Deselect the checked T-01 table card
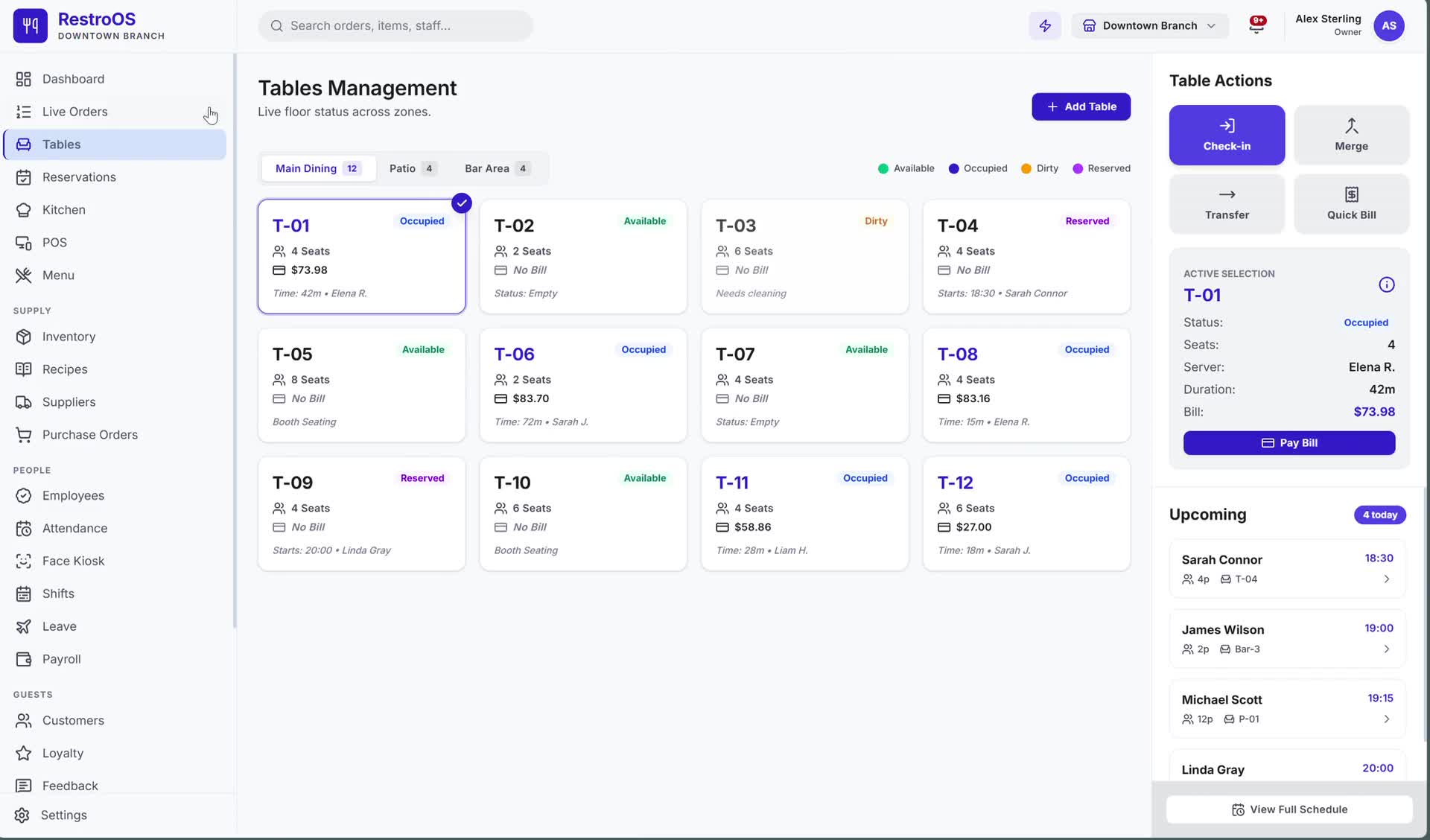The image size is (1430, 840). pos(361,256)
